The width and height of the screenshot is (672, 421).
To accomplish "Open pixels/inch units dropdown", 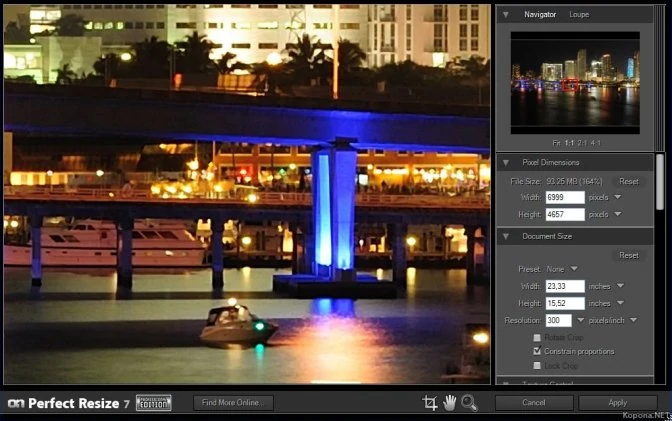I will coord(633,320).
